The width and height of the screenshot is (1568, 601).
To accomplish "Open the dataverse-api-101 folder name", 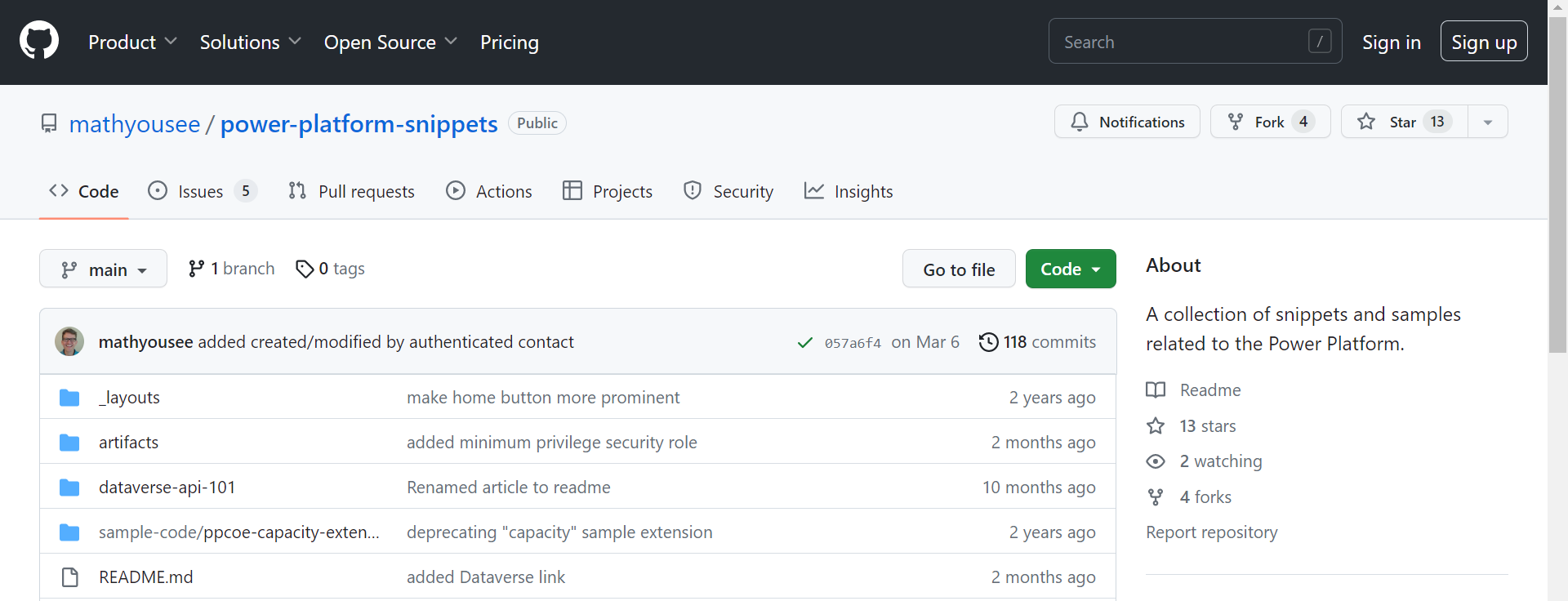I will 167,487.
